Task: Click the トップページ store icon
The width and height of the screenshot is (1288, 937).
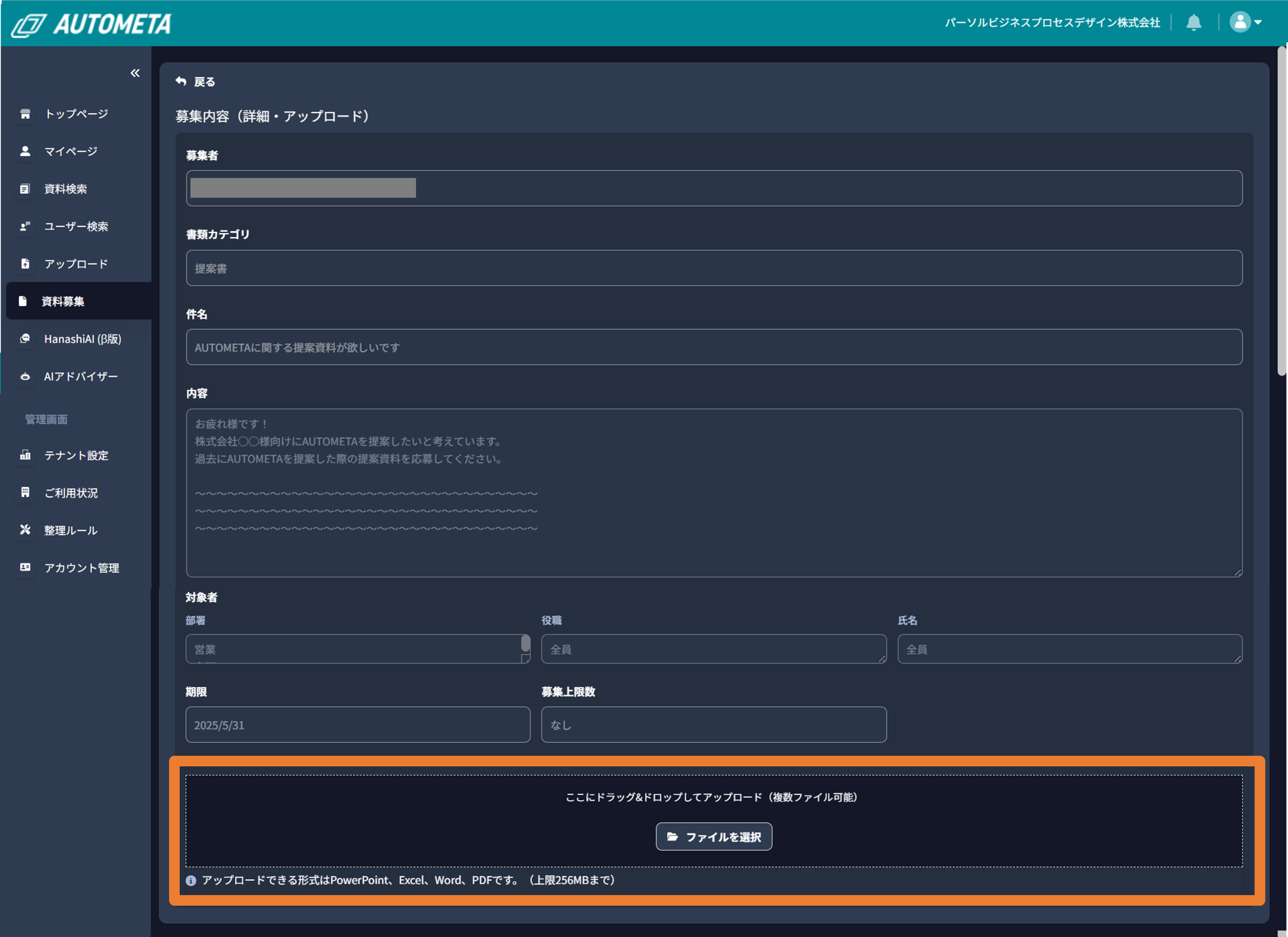Action: [x=25, y=114]
